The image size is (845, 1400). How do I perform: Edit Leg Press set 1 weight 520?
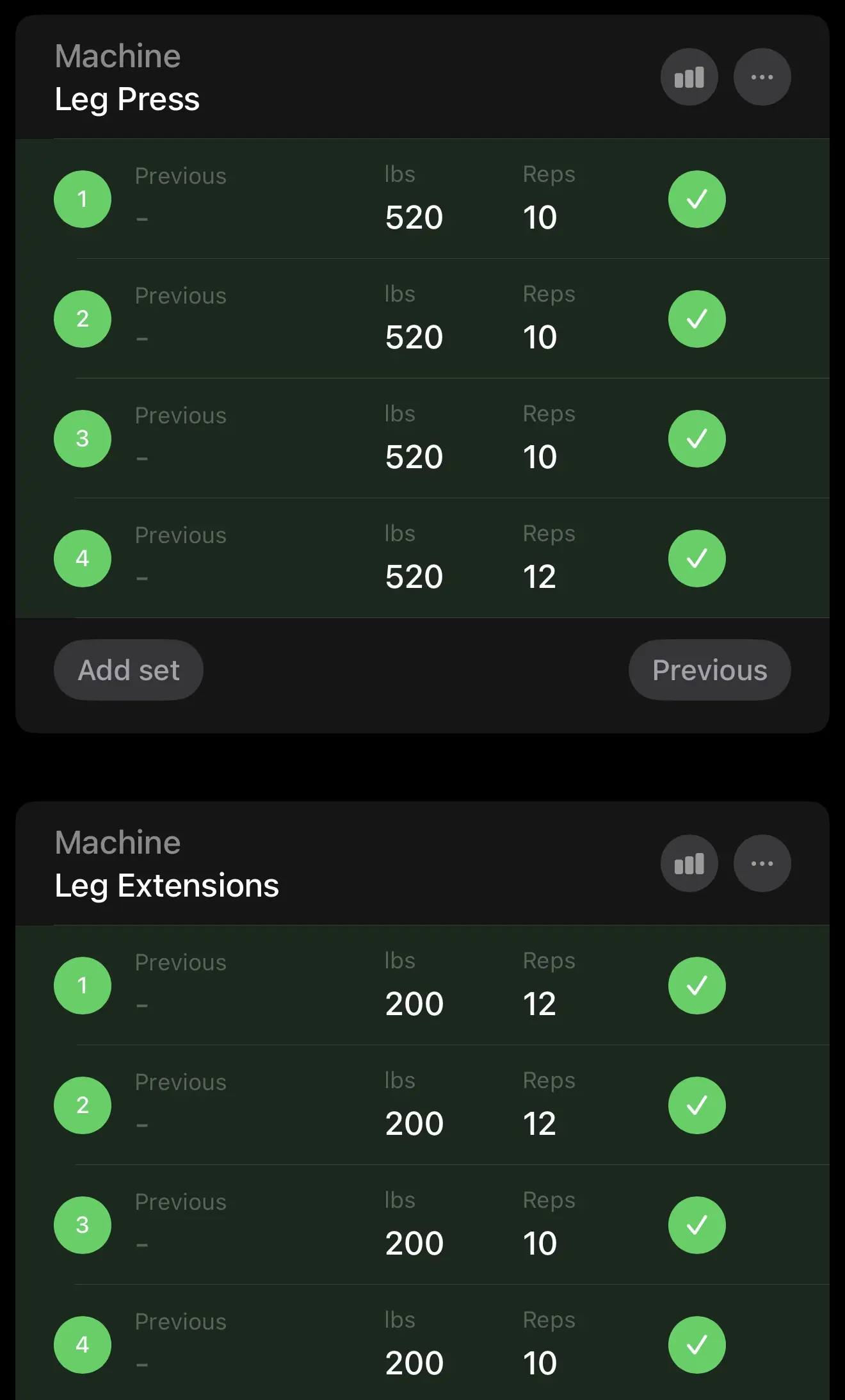tap(414, 218)
